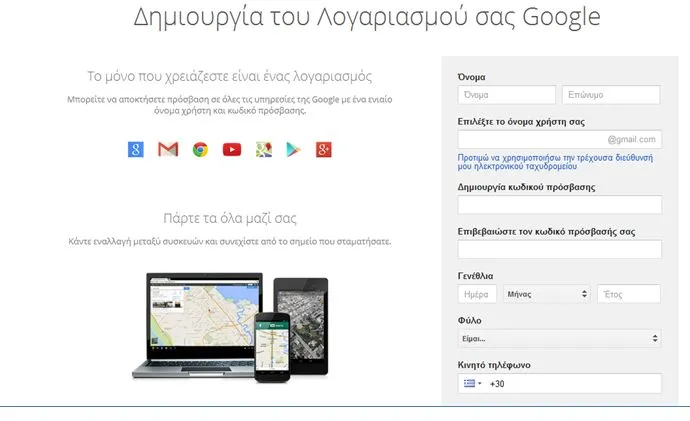Open the Φύλο 'Είμαι...' gender dropdown

559,338
